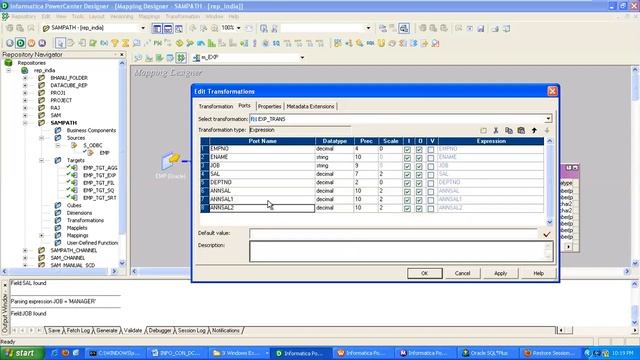Viewport: 640px width, 360px height.
Task: Switch to the Metadata Extensions tab
Action: tap(310, 106)
